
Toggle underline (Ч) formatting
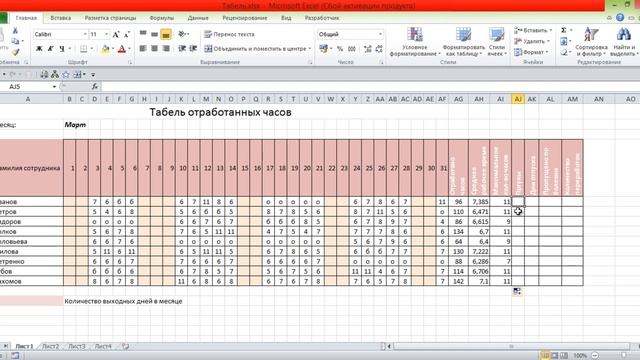pyautogui.click(x=62, y=49)
